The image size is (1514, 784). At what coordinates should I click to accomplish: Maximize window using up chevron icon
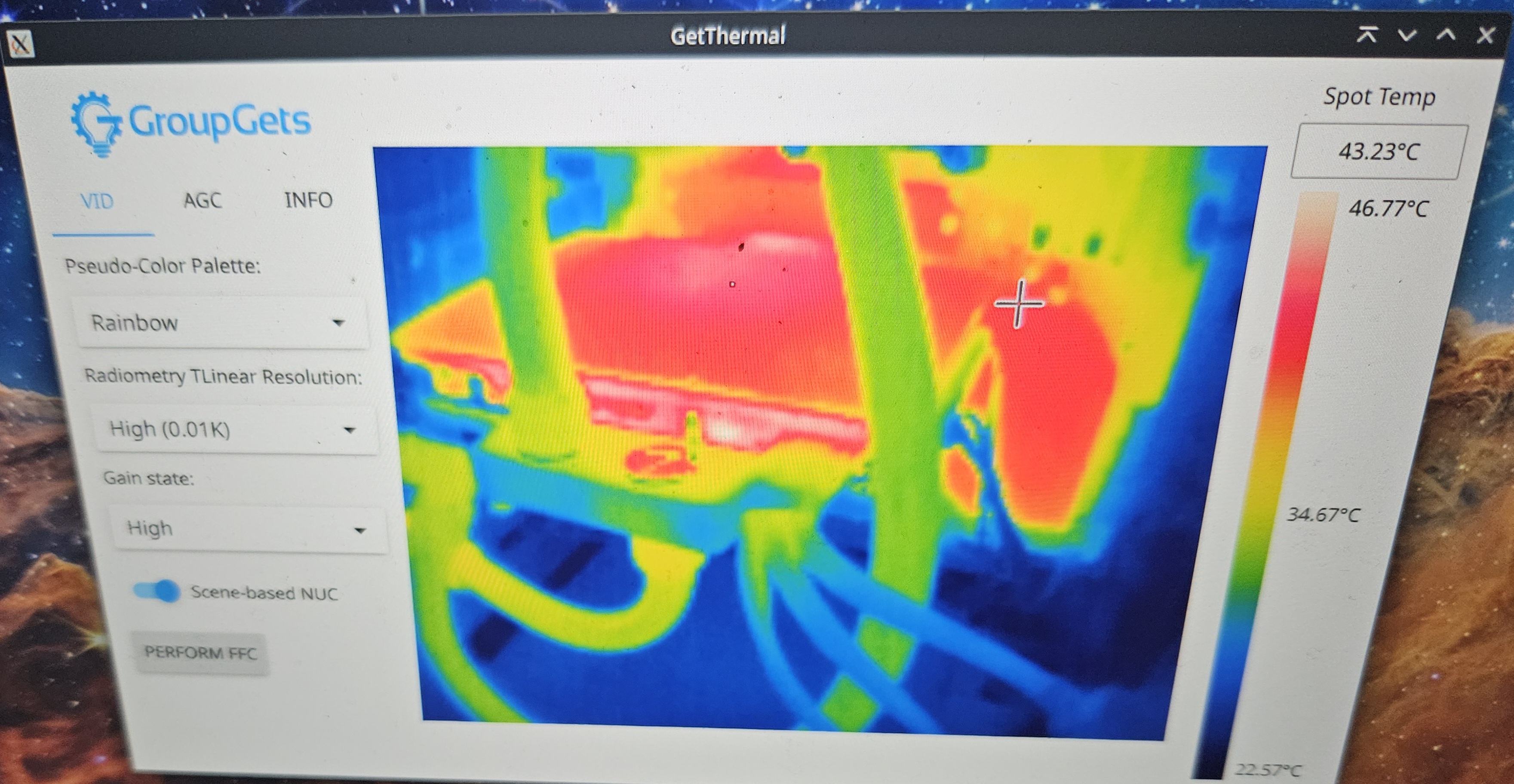[1446, 35]
